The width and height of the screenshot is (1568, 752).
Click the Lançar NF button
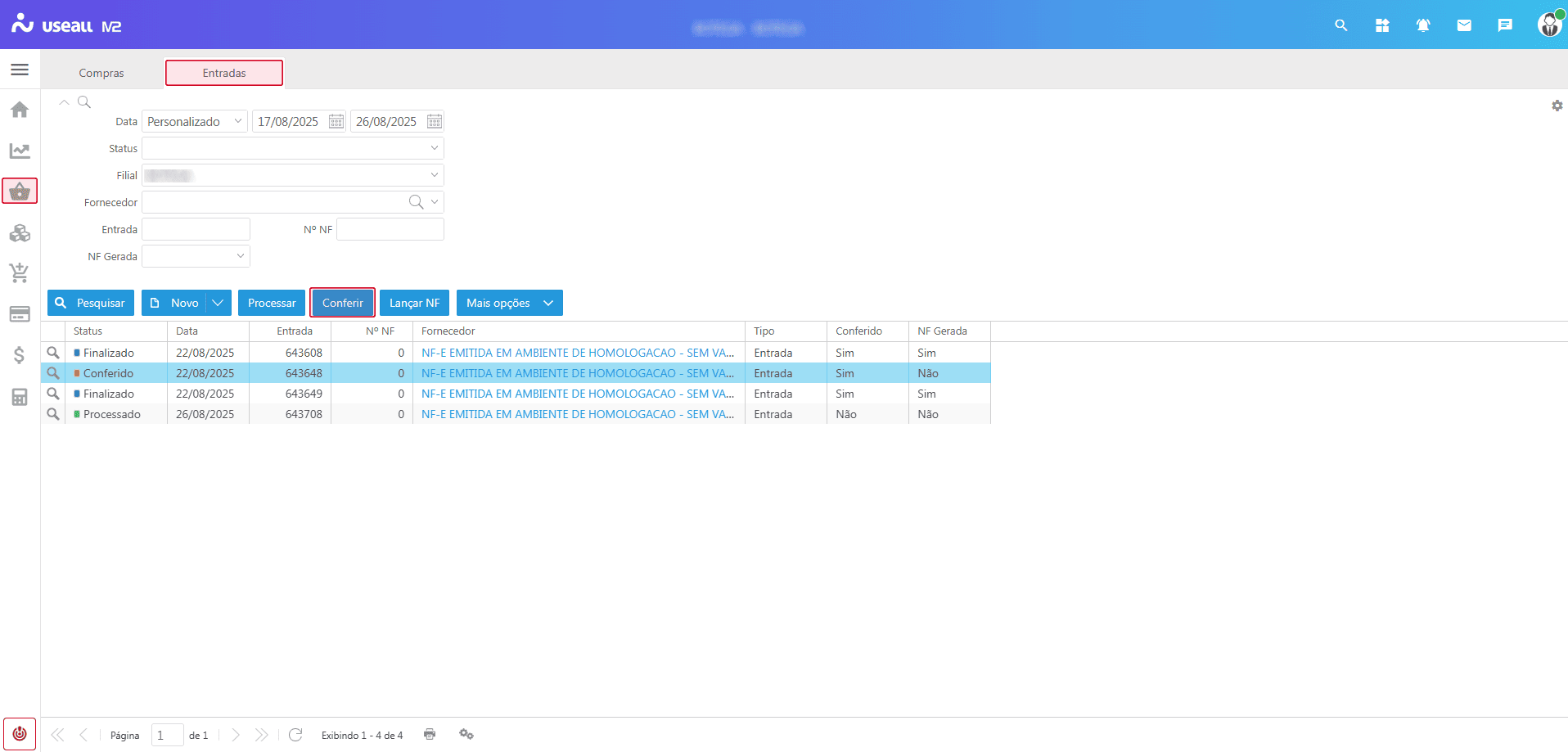(x=414, y=303)
